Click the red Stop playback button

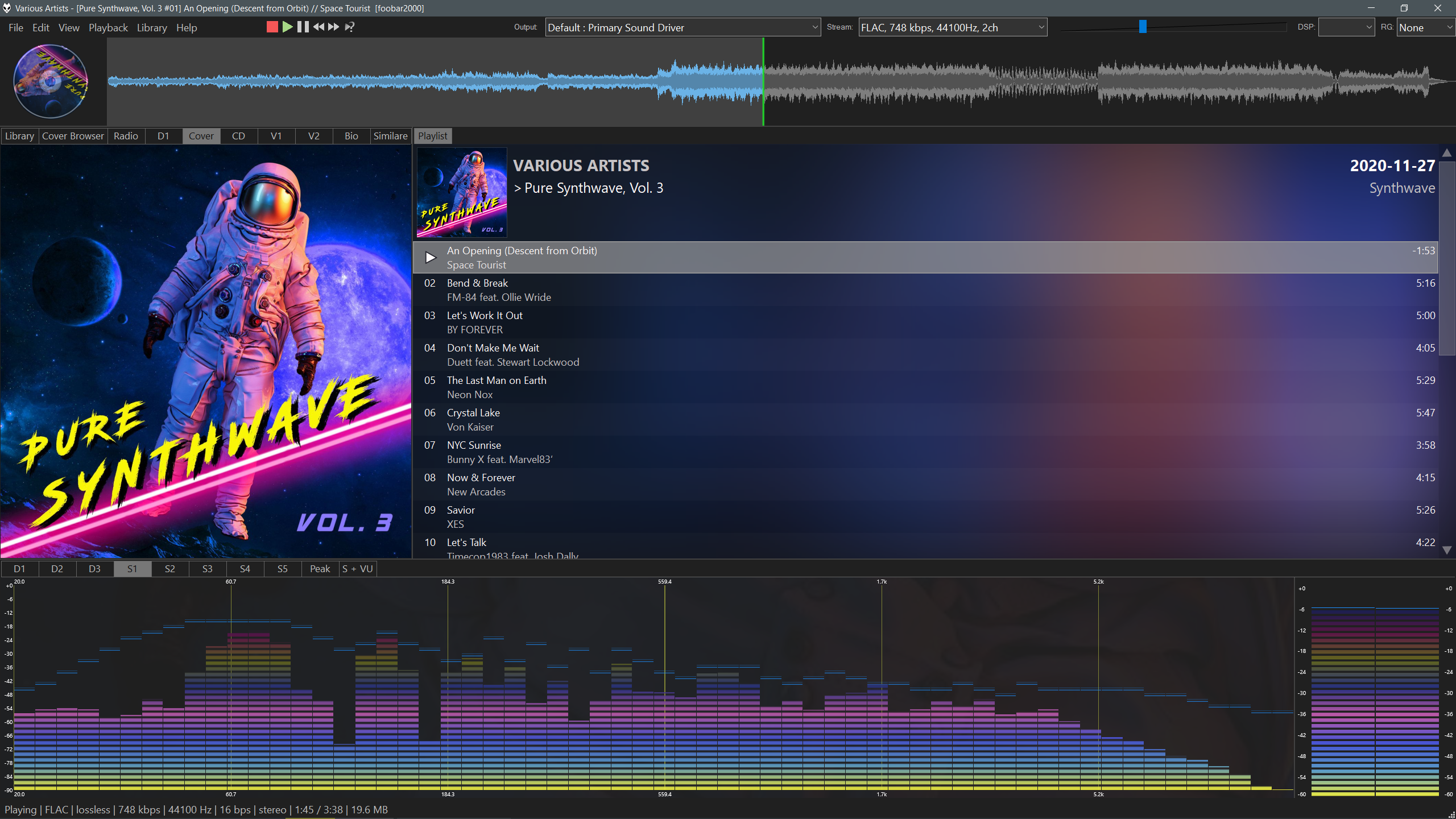tap(272, 27)
